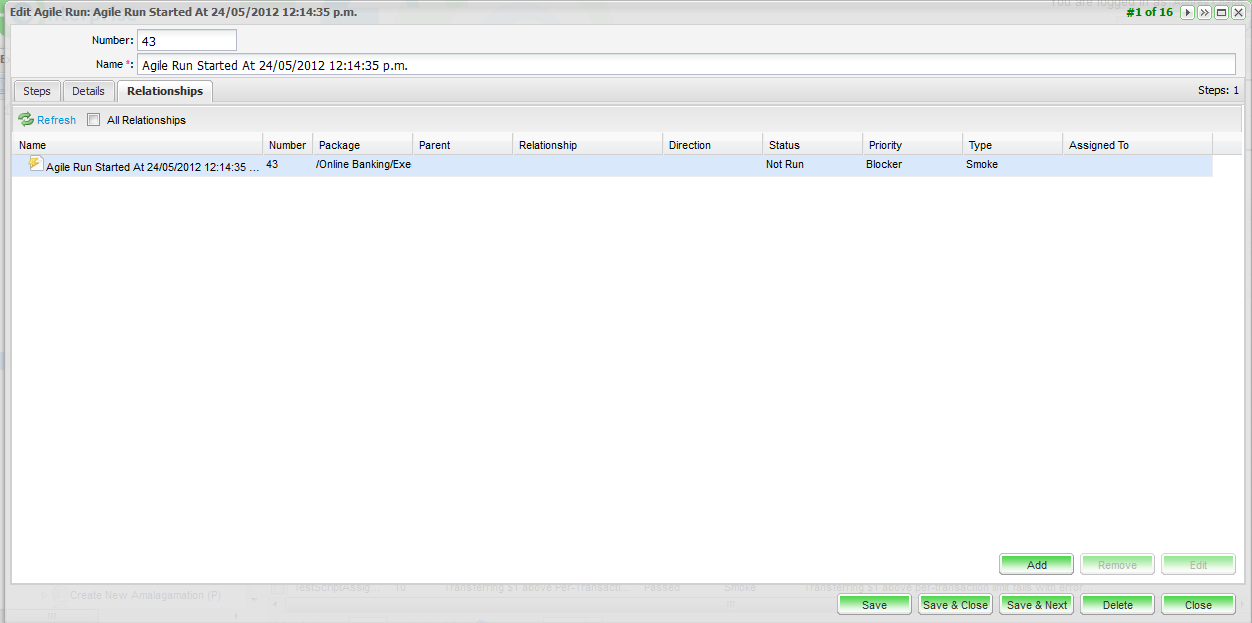This screenshot has width=1252, height=623.
Task: Click into the Name text field
Action: 685,65
